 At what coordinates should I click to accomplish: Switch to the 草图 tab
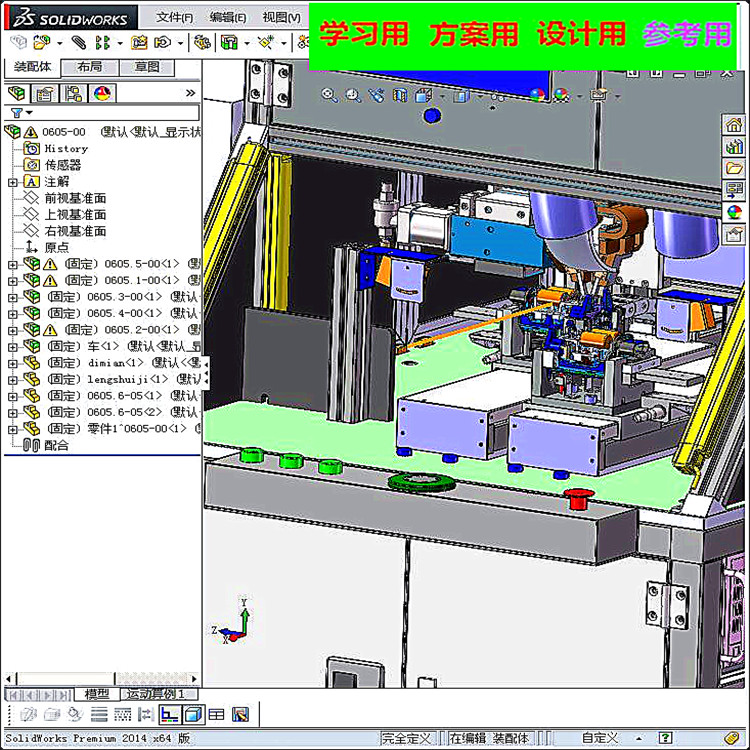click(x=147, y=67)
